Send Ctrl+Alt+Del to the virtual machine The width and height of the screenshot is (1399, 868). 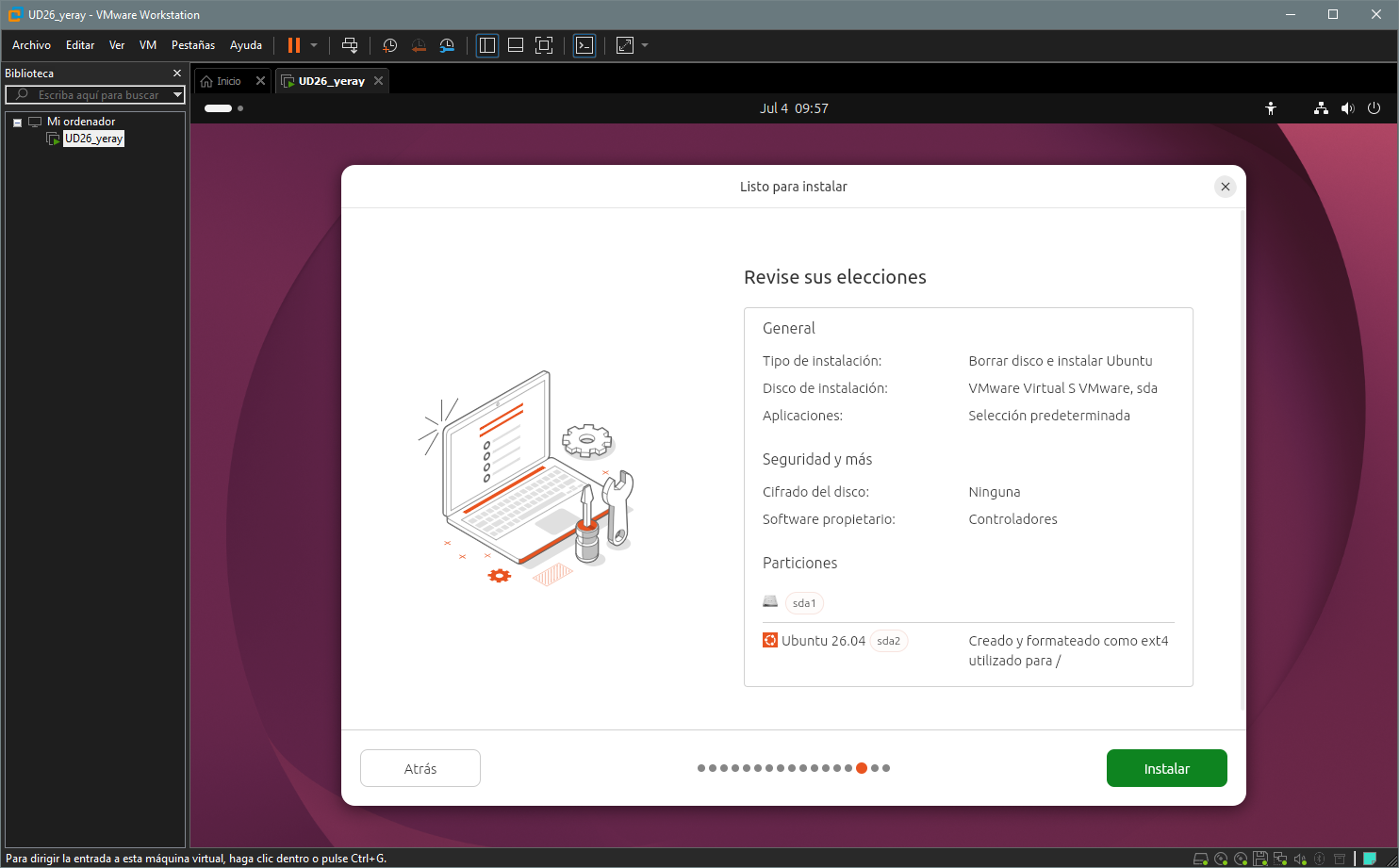tap(350, 45)
